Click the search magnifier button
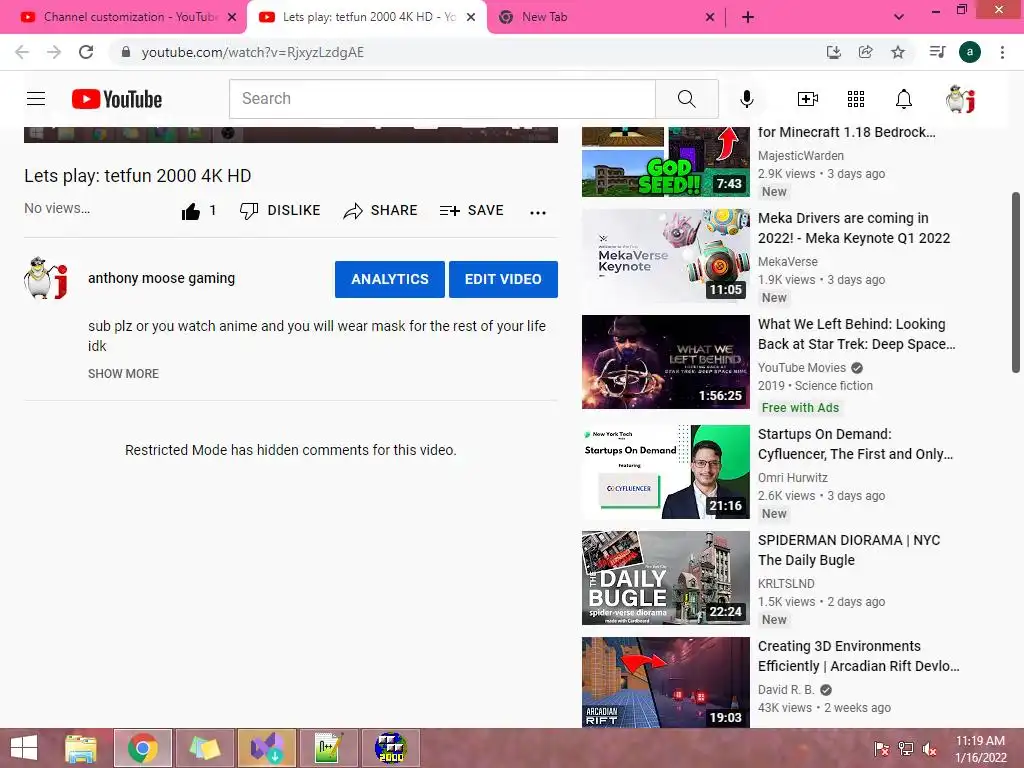This screenshot has height=768, width=1024. coord(686,99)
